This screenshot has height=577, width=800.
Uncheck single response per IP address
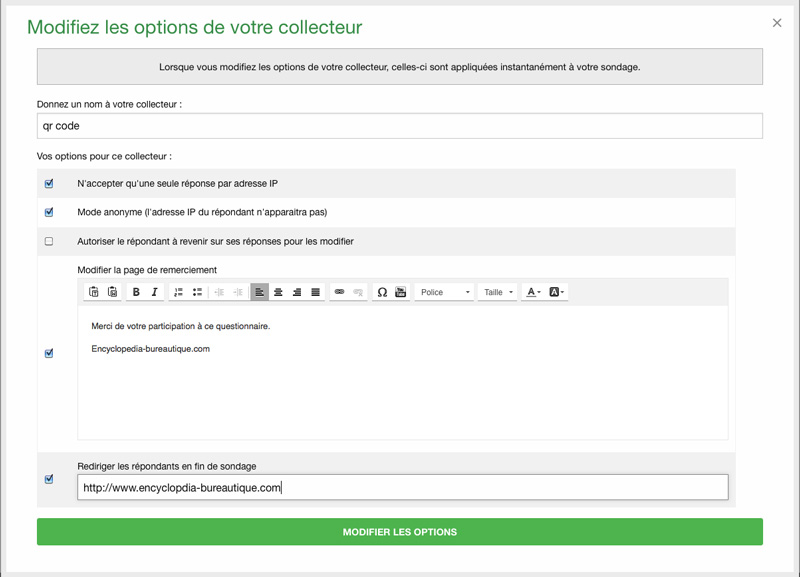(49, 184)
